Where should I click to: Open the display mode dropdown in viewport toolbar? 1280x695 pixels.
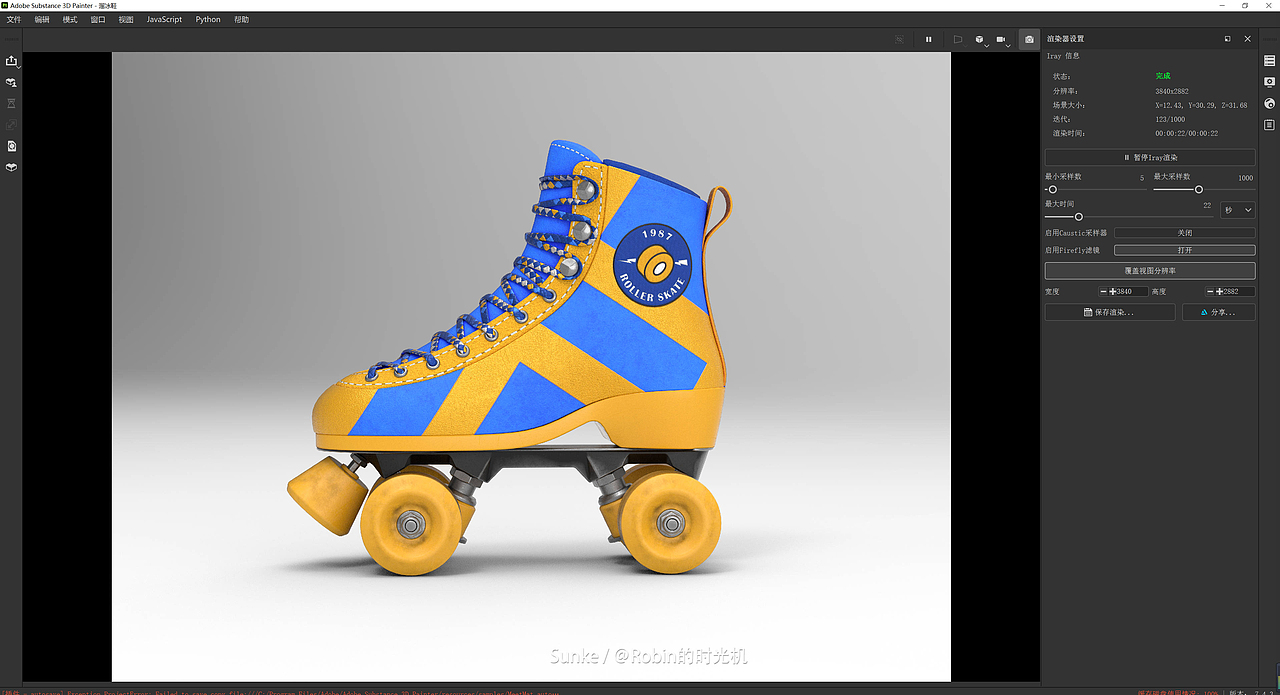pos(958,39)
